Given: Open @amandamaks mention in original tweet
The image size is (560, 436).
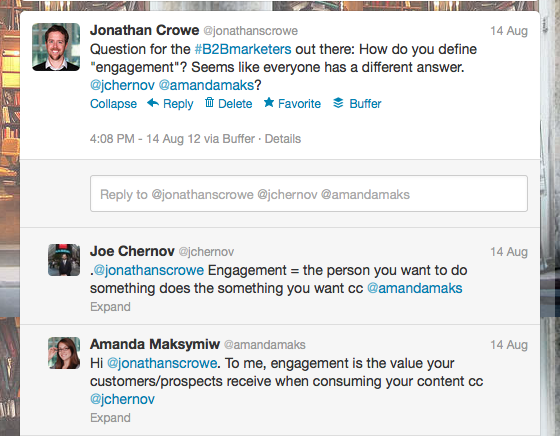Looking at the screenshot, I should pyautogui.click(x=206, y=85).
